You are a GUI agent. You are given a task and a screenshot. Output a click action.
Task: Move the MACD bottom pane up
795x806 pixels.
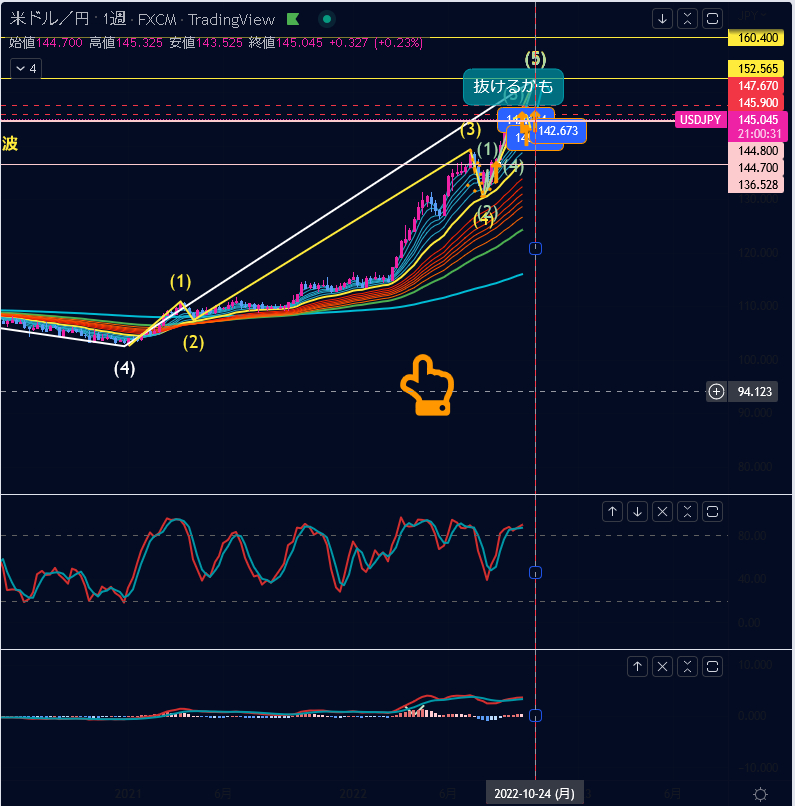tap(637, 666)
